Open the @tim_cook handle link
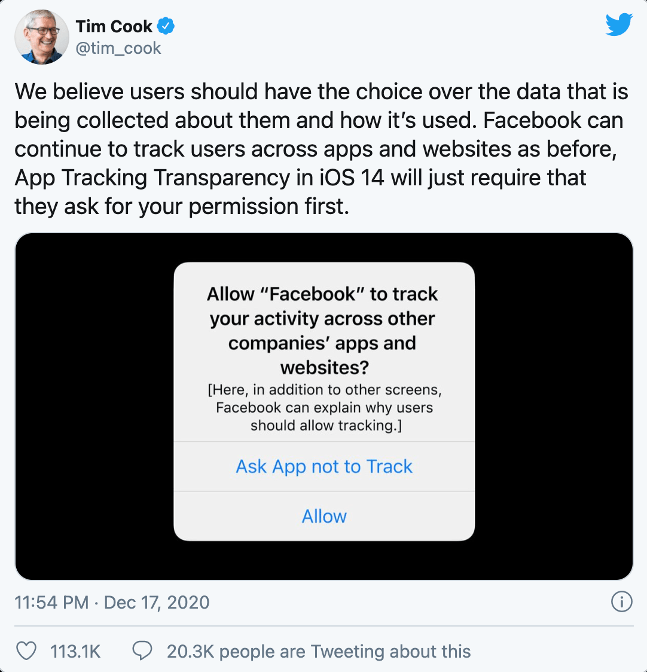 118,48
